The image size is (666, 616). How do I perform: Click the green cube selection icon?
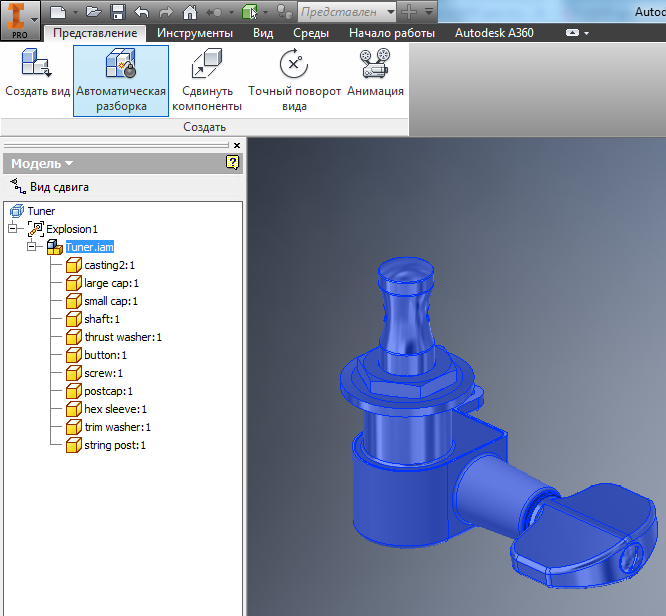coord(250,12)
